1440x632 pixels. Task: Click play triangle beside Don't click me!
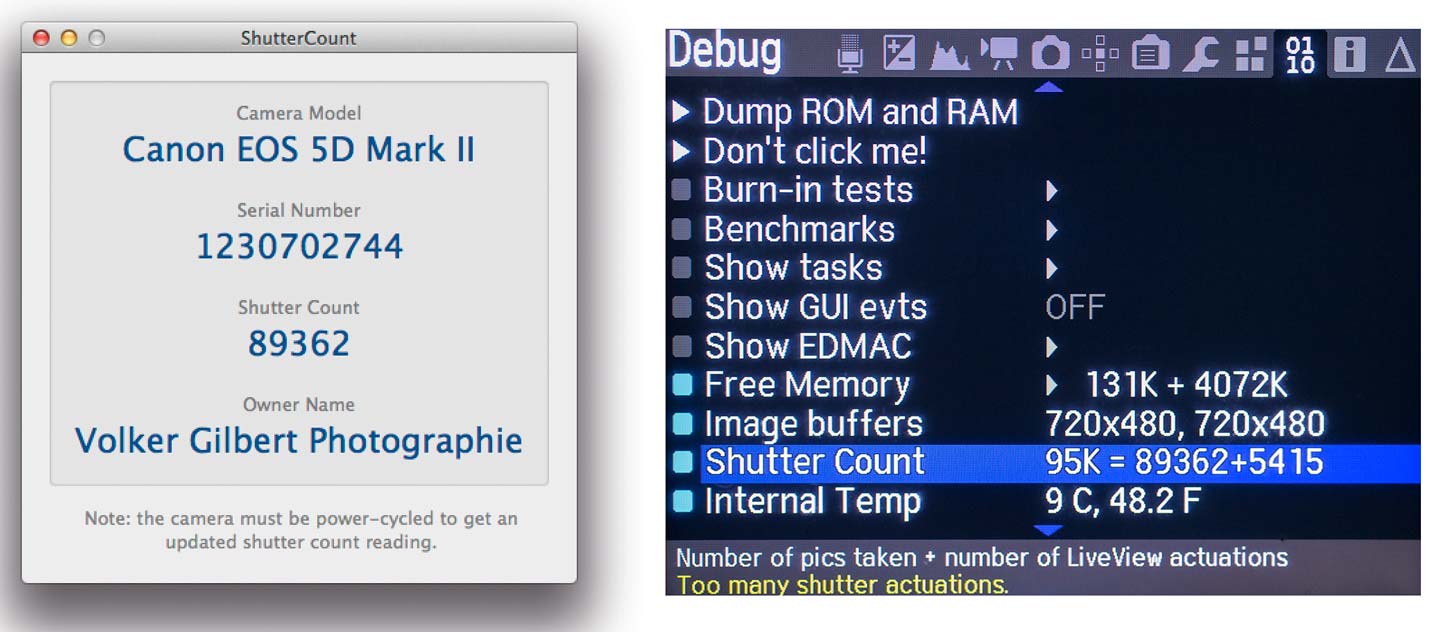[x=682, y=152]
